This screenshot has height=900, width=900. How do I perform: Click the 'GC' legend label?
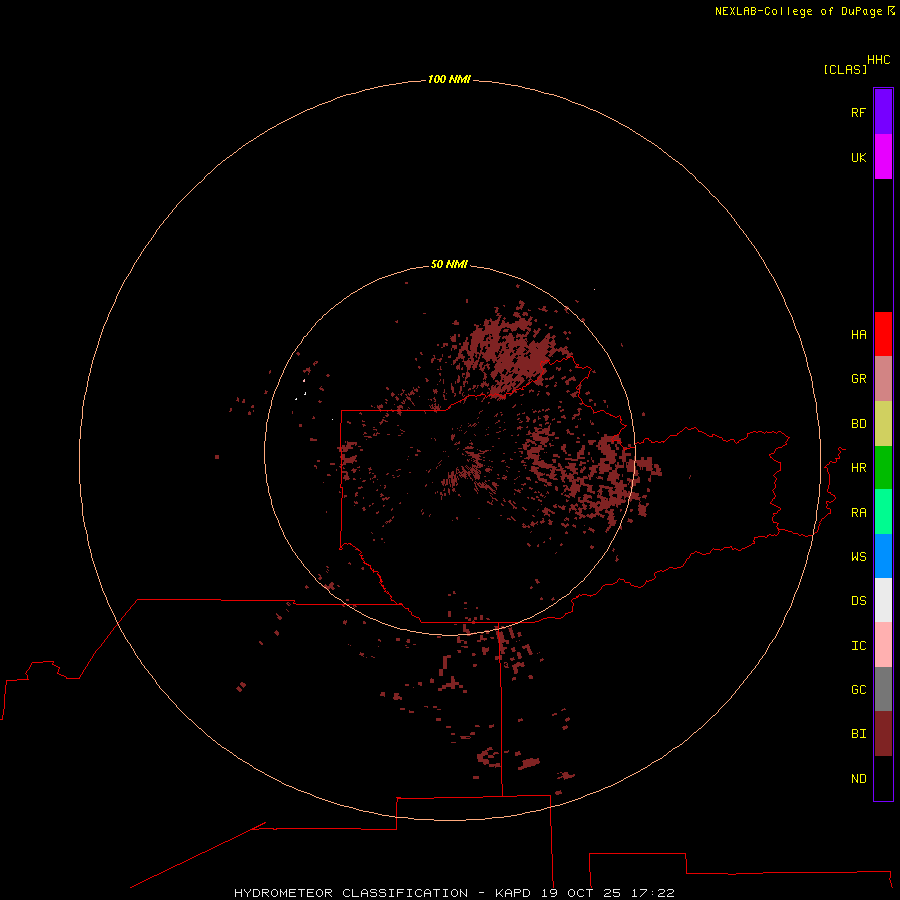858,690
